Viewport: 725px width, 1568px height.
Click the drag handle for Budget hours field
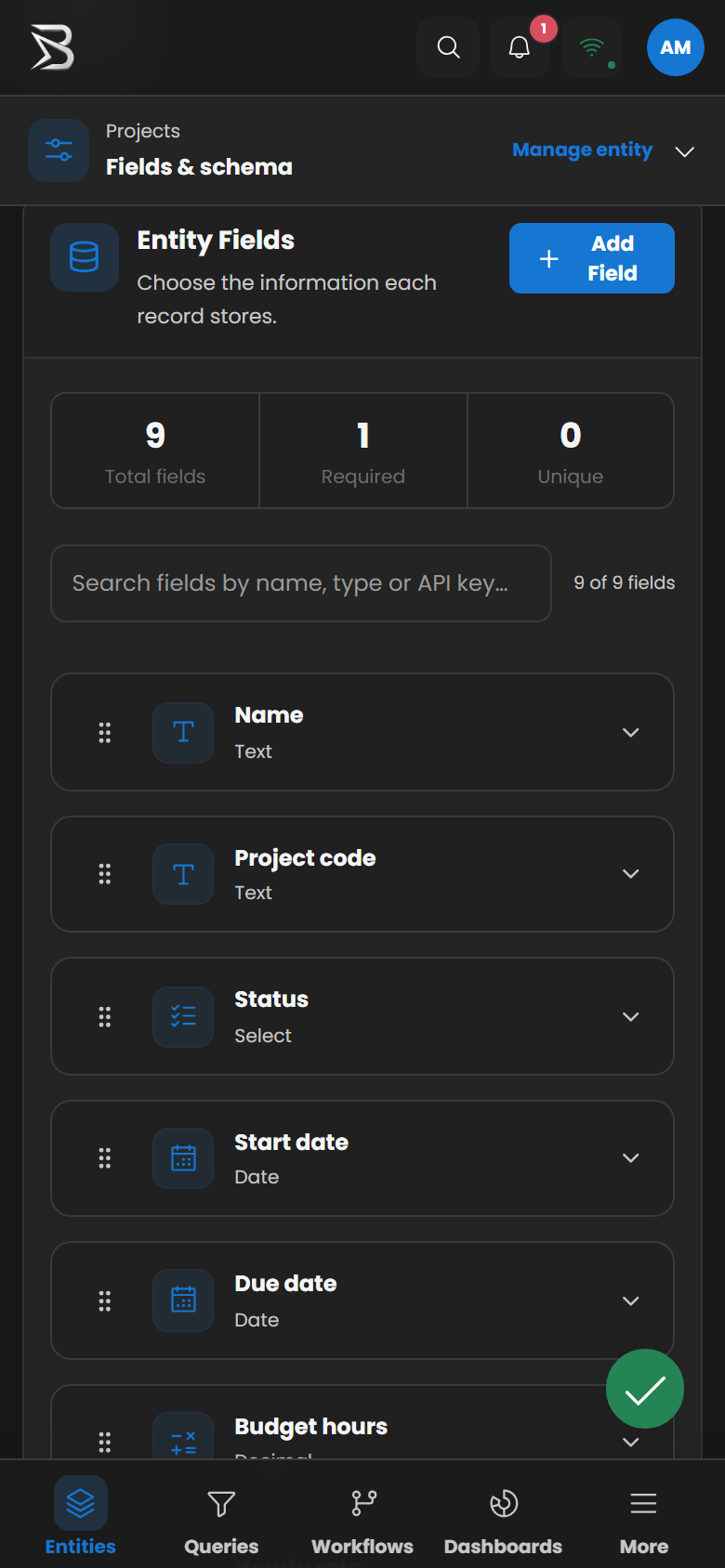pos(105,1442)
